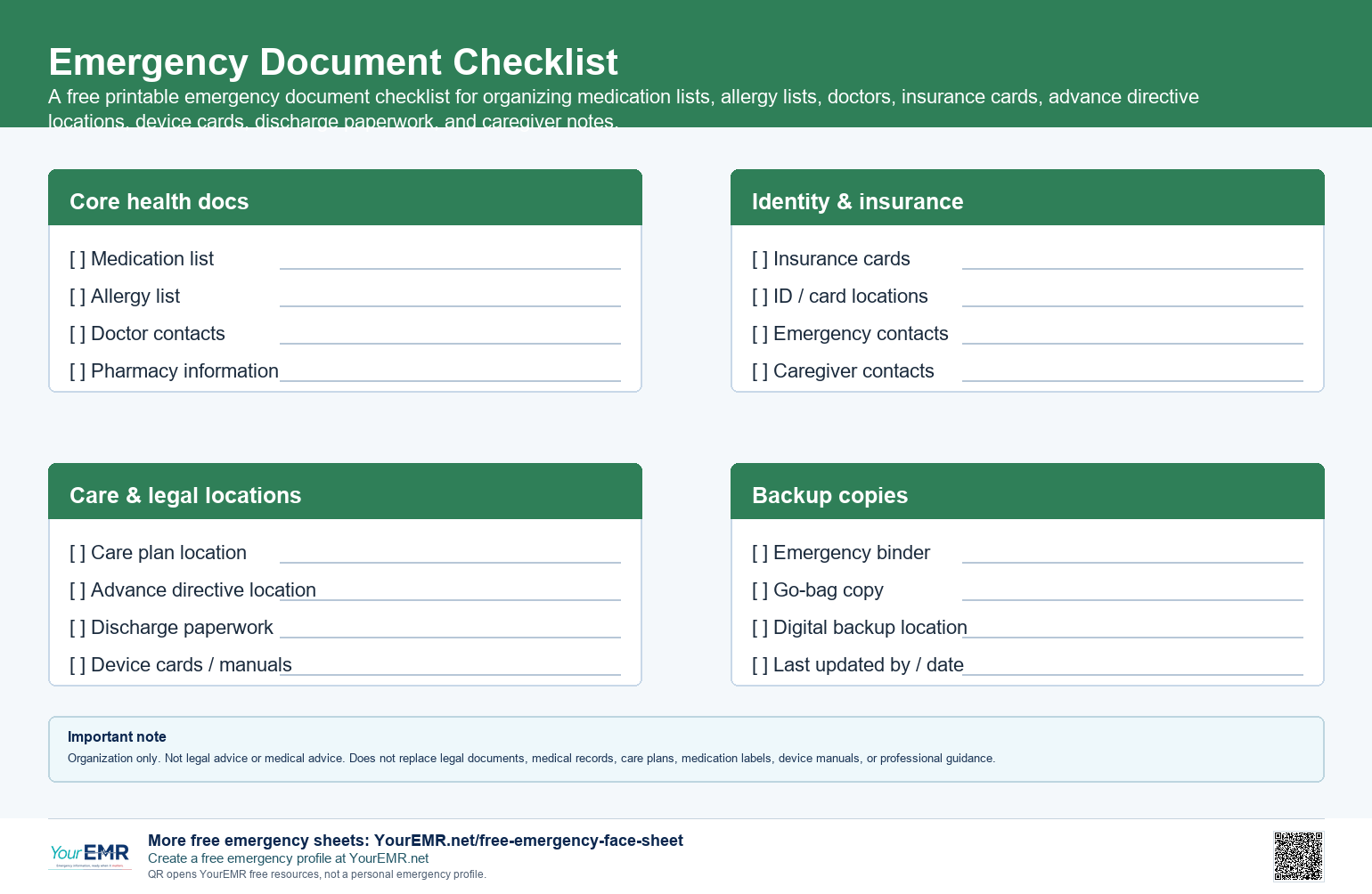
Task: Click the Emergency contacts write-in line
Action: click(x=1132, y=343)
